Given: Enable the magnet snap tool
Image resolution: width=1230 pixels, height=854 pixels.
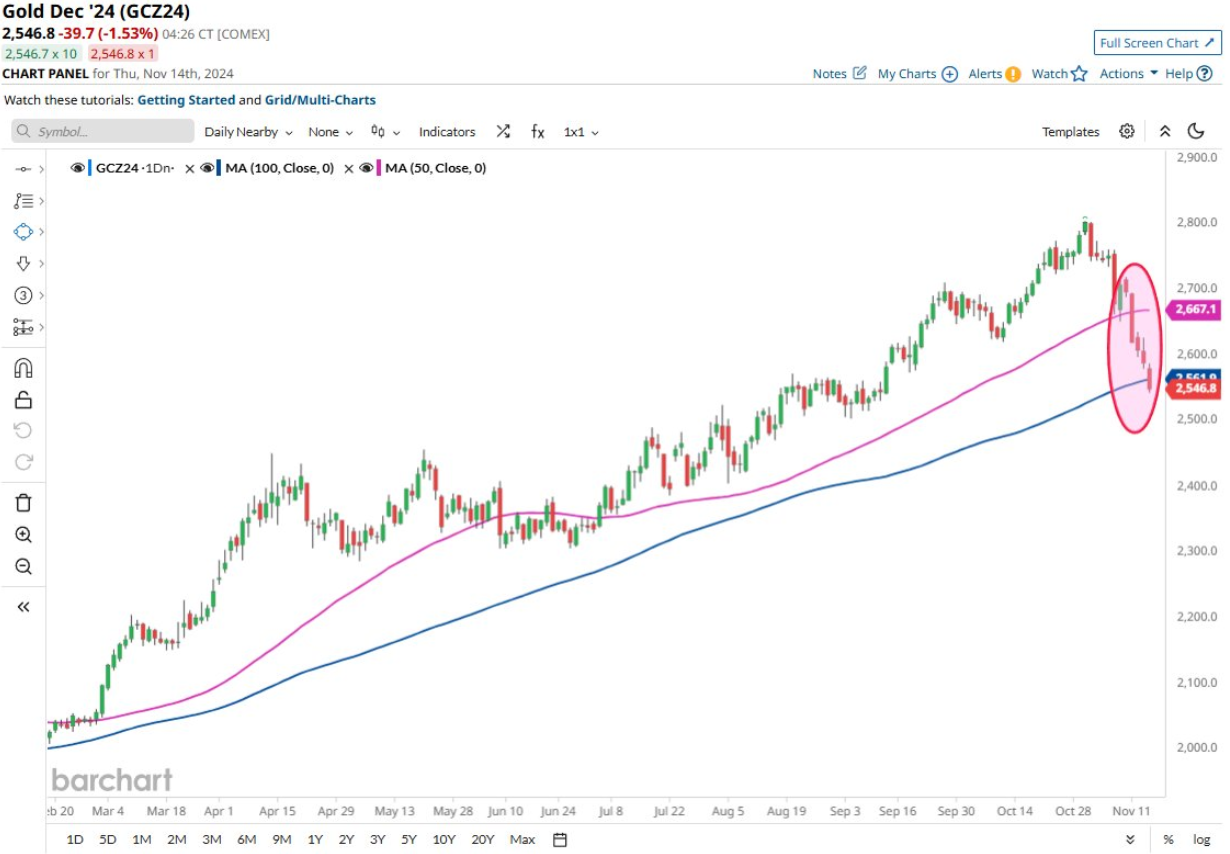Looking at the screenshot, I should pos(23,367).
